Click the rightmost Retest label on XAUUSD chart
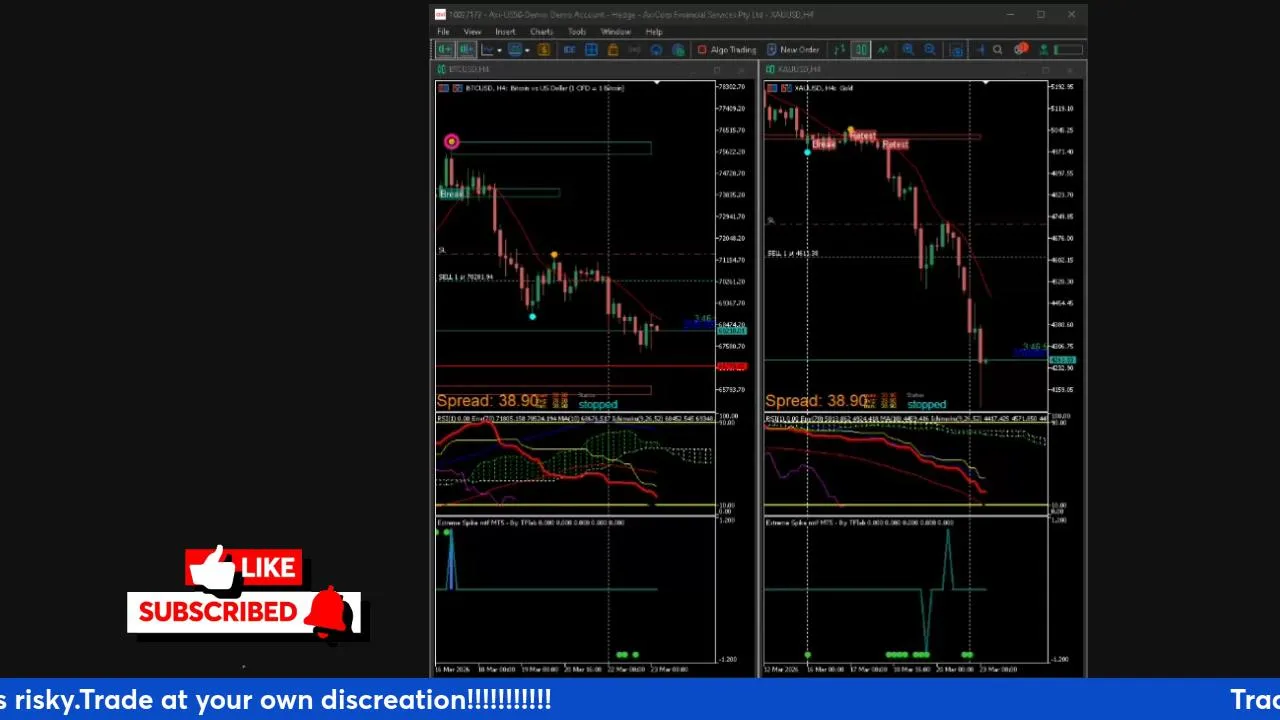The height and width of the screenshot is (720, 1280). 895,144
